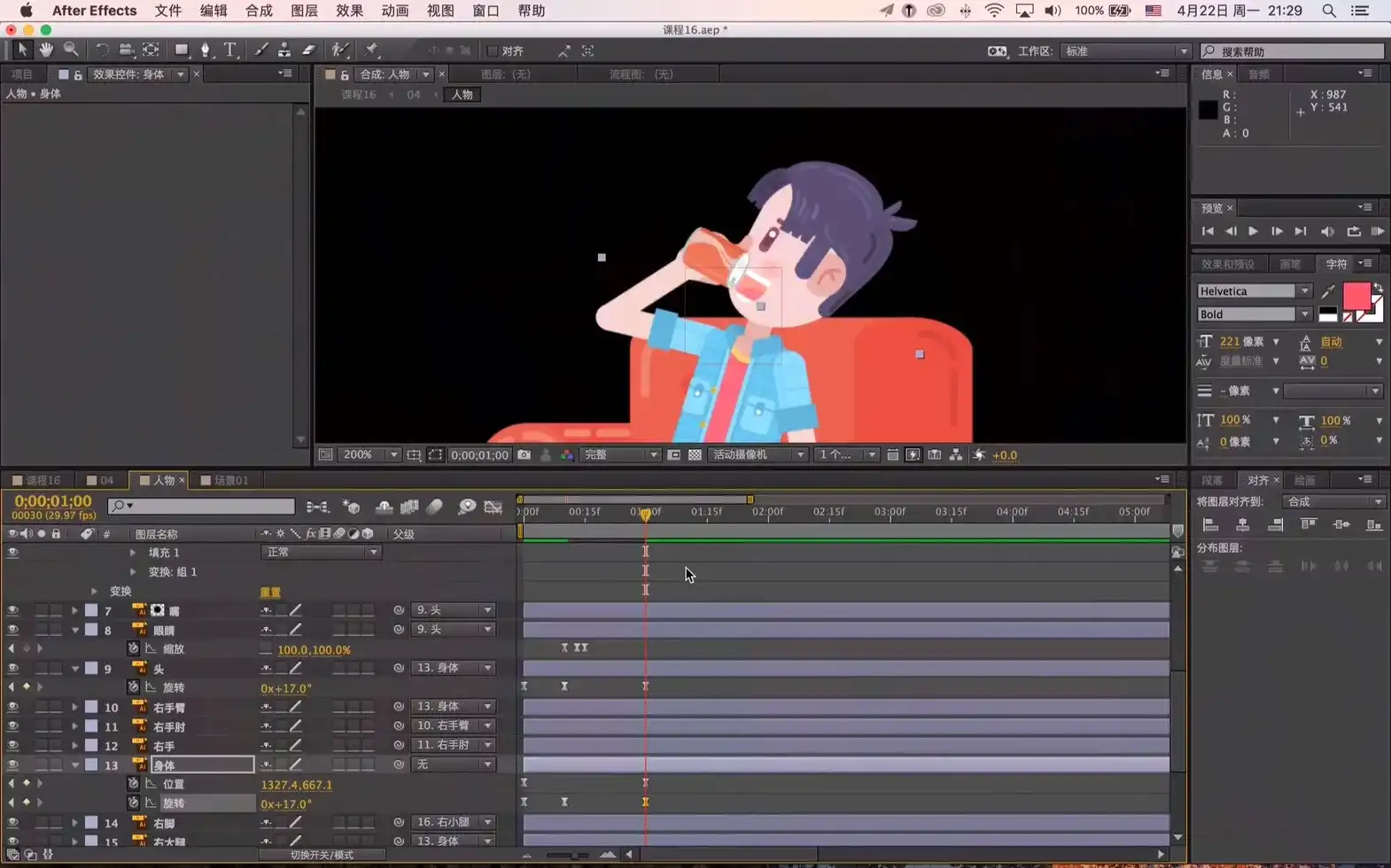
Task: Click 重置 to reset transform
Action: coord(270,592)
